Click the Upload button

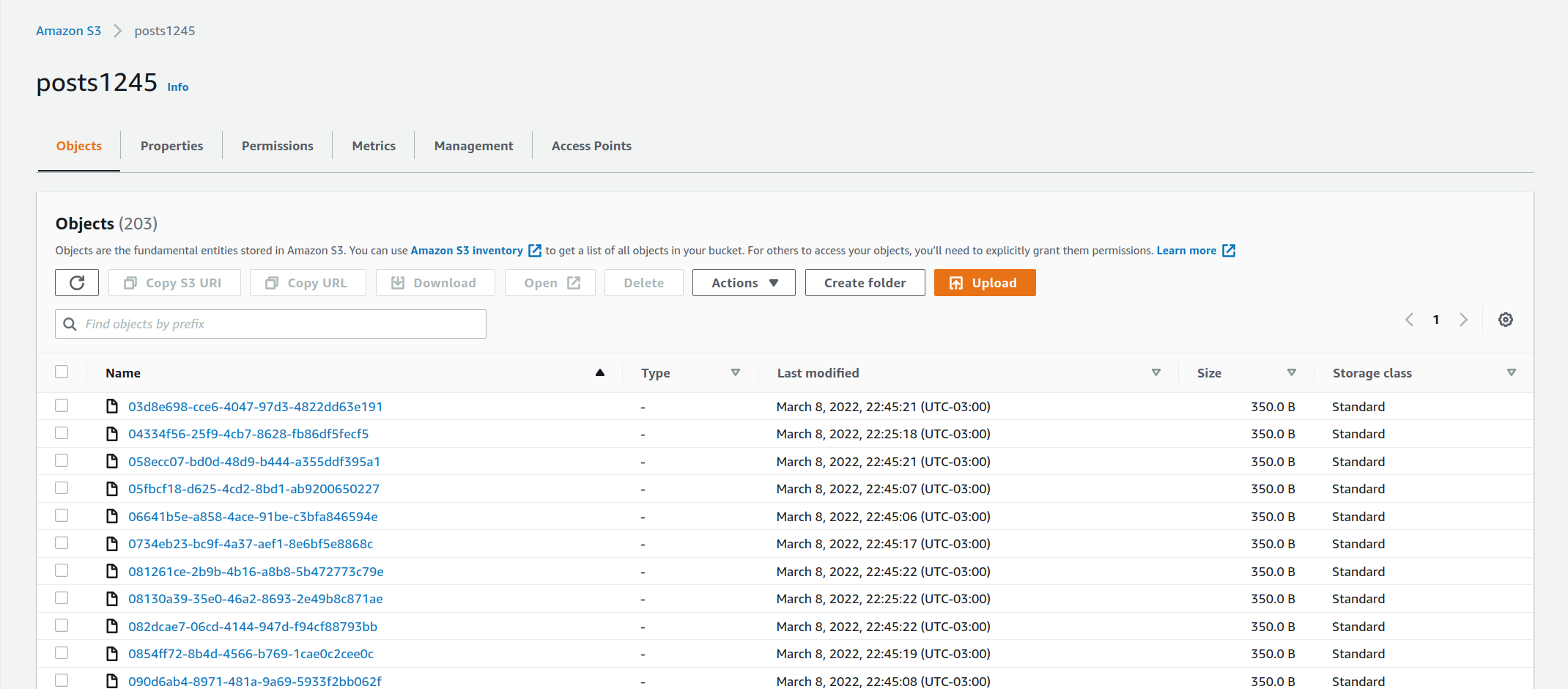985,283
